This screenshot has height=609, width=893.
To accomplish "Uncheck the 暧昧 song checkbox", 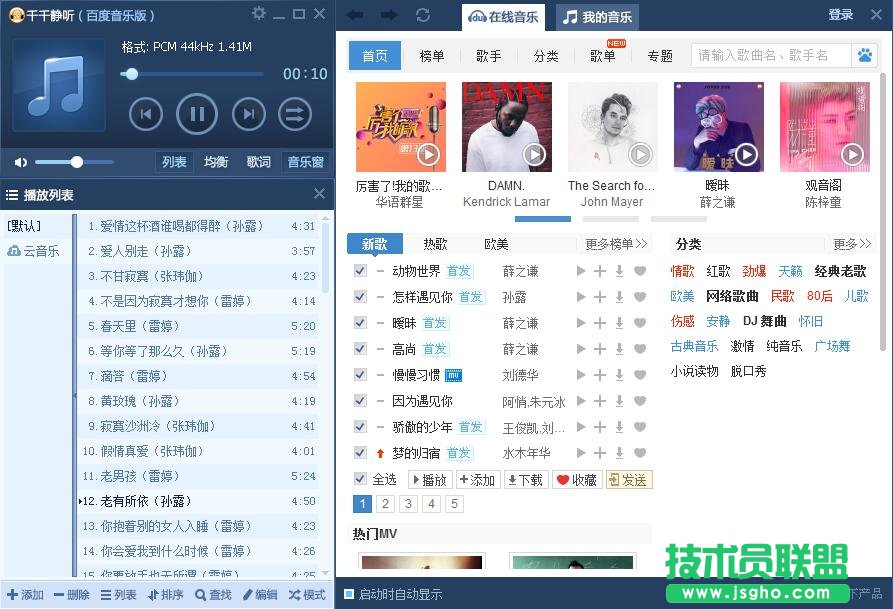I will click(360, 322).
